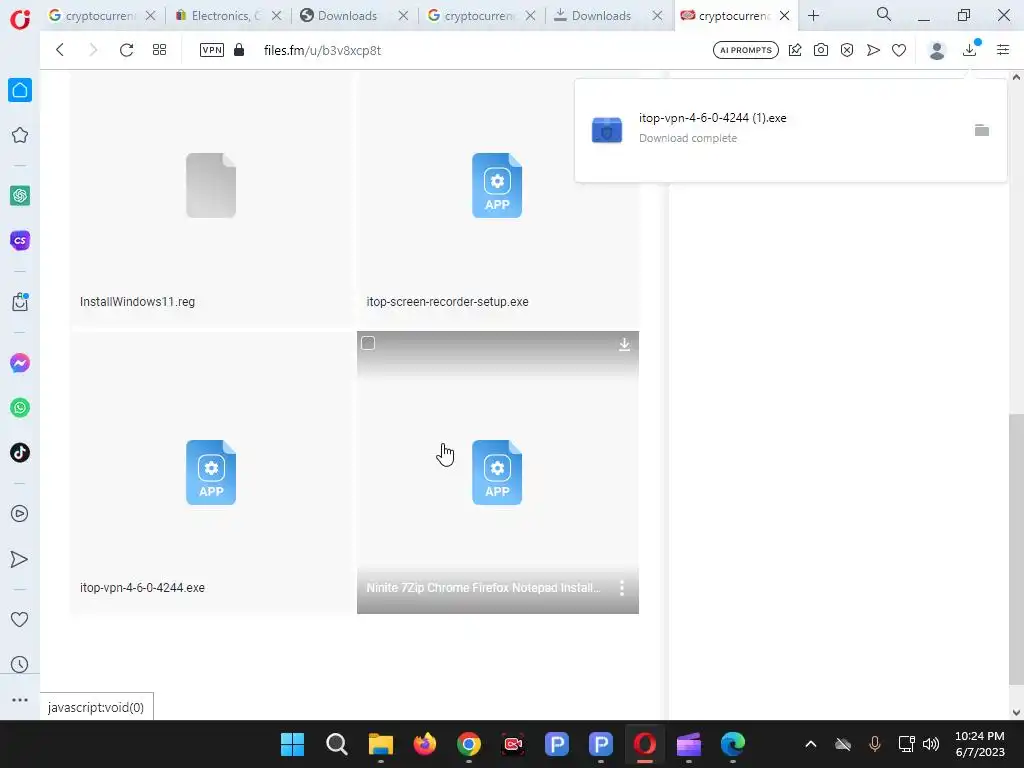Open the ChatSonic sidebar icon
This screenshot has height=768, width=1024.
[20, 240]
